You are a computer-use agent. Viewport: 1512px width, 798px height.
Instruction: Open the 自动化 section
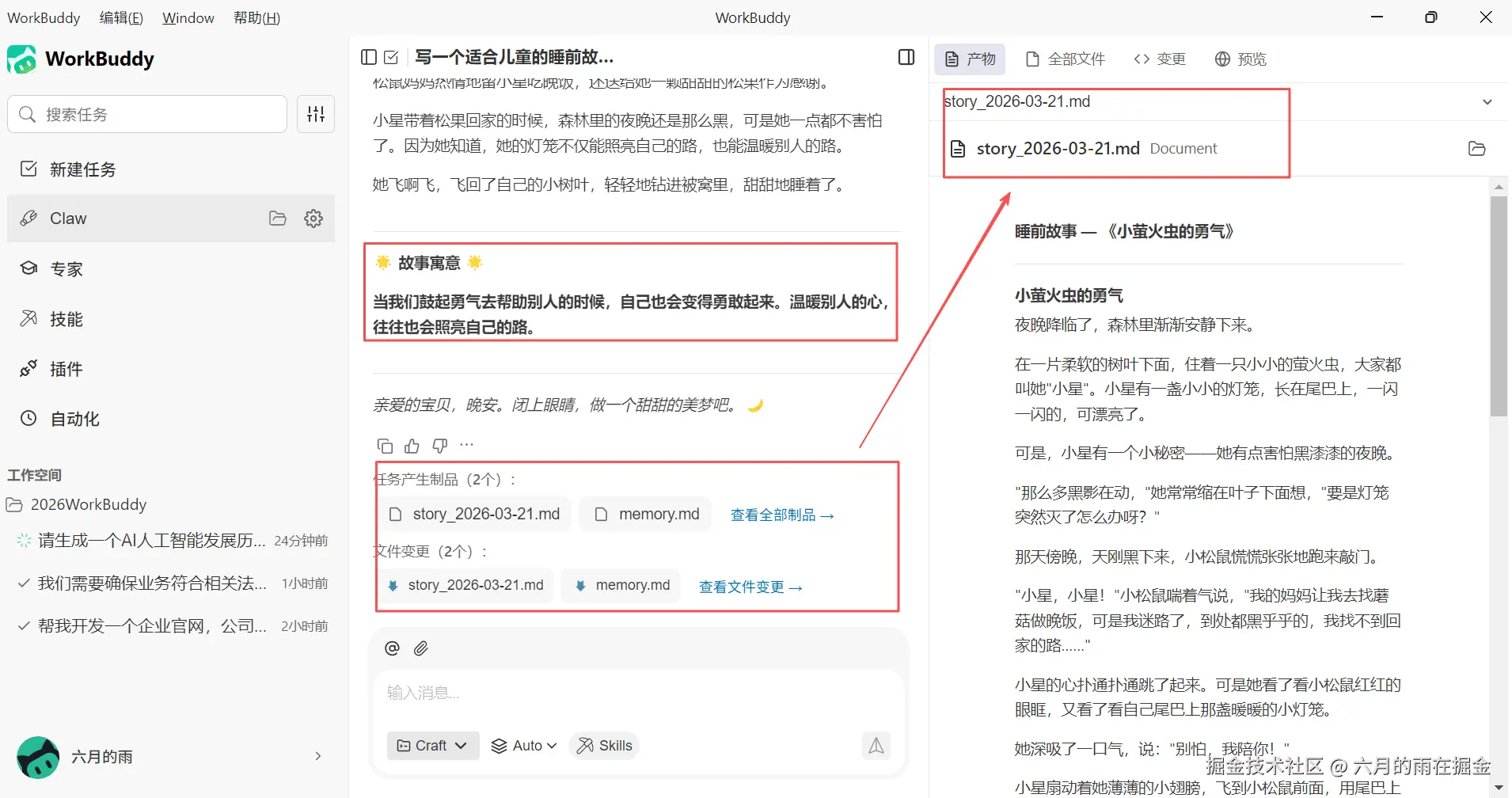pyautogui.click(x=171, y=419)
